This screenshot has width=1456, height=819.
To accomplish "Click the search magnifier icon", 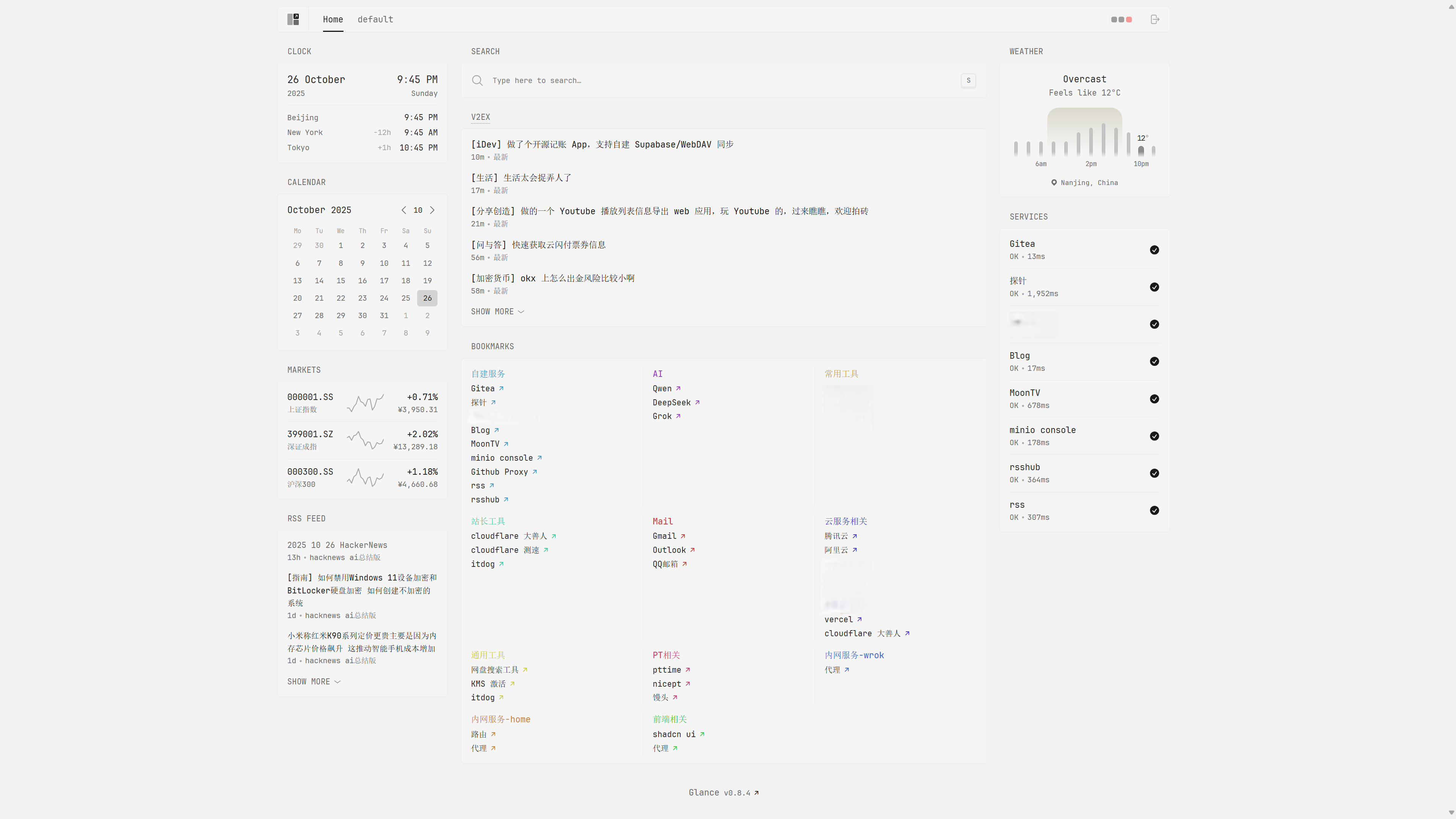I will click(477, 80).
